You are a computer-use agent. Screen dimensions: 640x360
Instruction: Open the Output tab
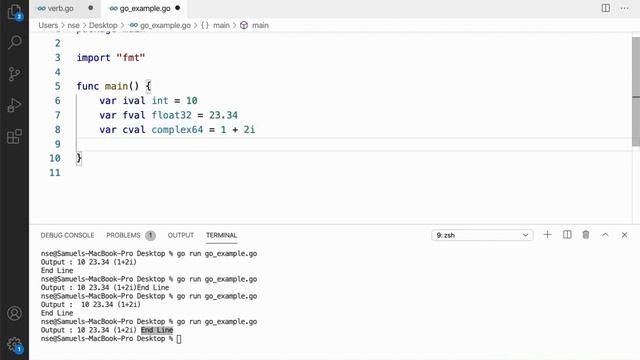[181, 235]
